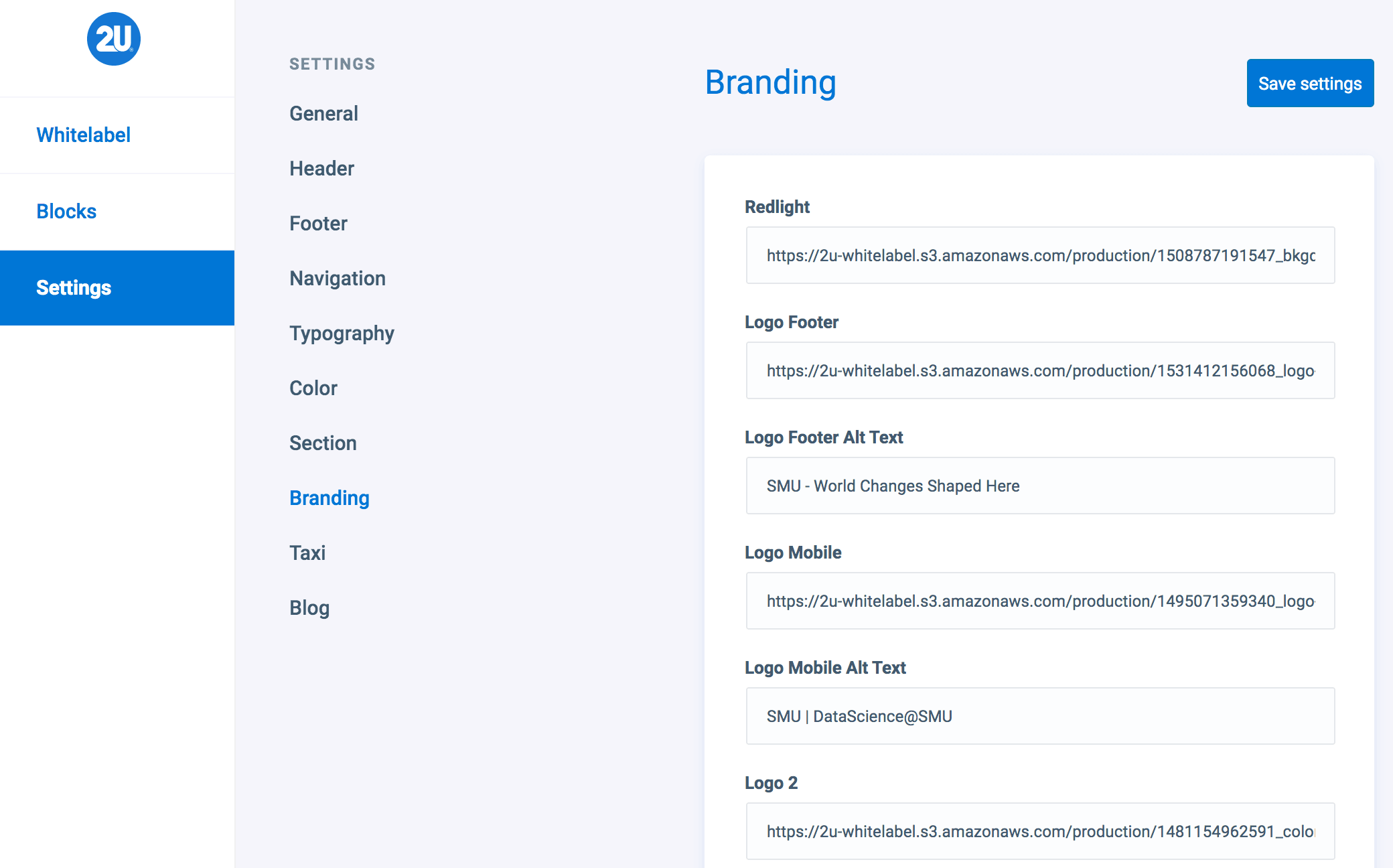Focus the Redlight URL field
Screen dimensions: 1393x868
click(x=1040, y=256)
